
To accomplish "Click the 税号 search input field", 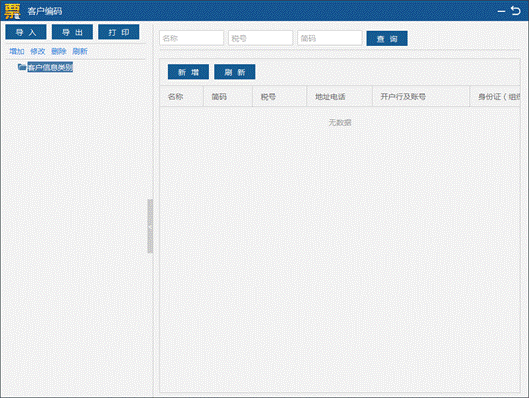I will pyautogui.click(x=260, y=38).
